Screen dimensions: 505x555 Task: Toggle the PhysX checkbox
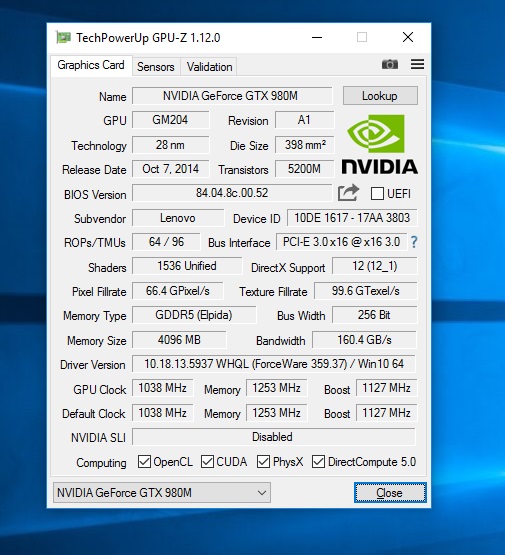(x=263, y=462)
